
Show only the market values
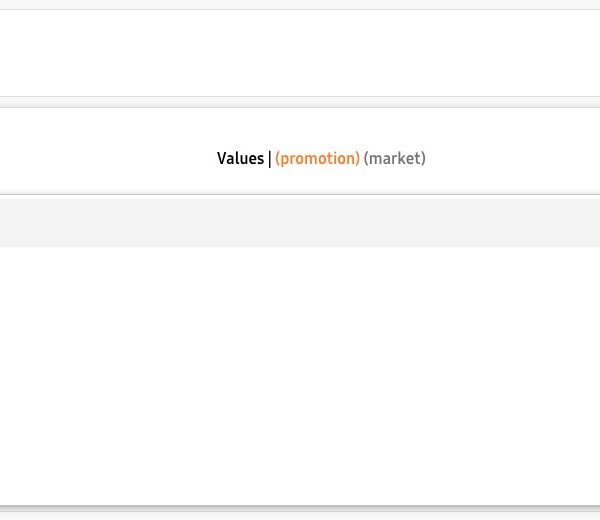point(394,158)
